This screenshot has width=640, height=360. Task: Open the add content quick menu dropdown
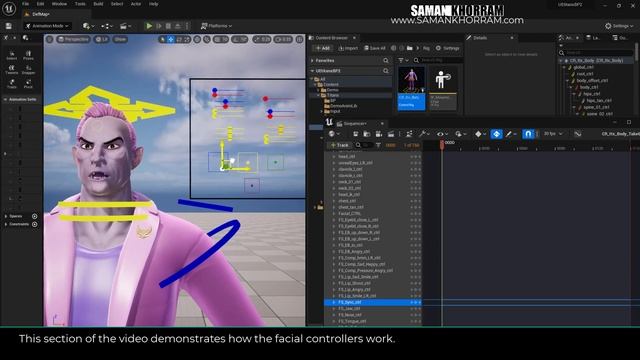coord(88,26)
